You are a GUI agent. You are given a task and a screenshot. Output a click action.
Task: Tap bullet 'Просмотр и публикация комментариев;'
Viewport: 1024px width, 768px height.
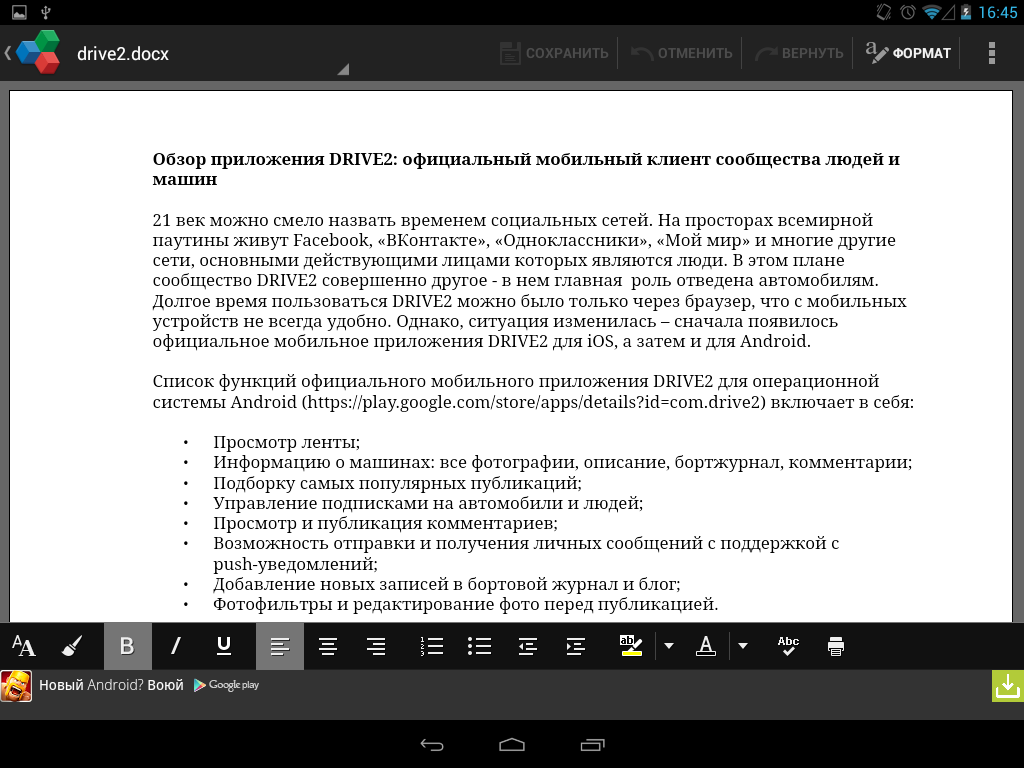pos(385,524)
